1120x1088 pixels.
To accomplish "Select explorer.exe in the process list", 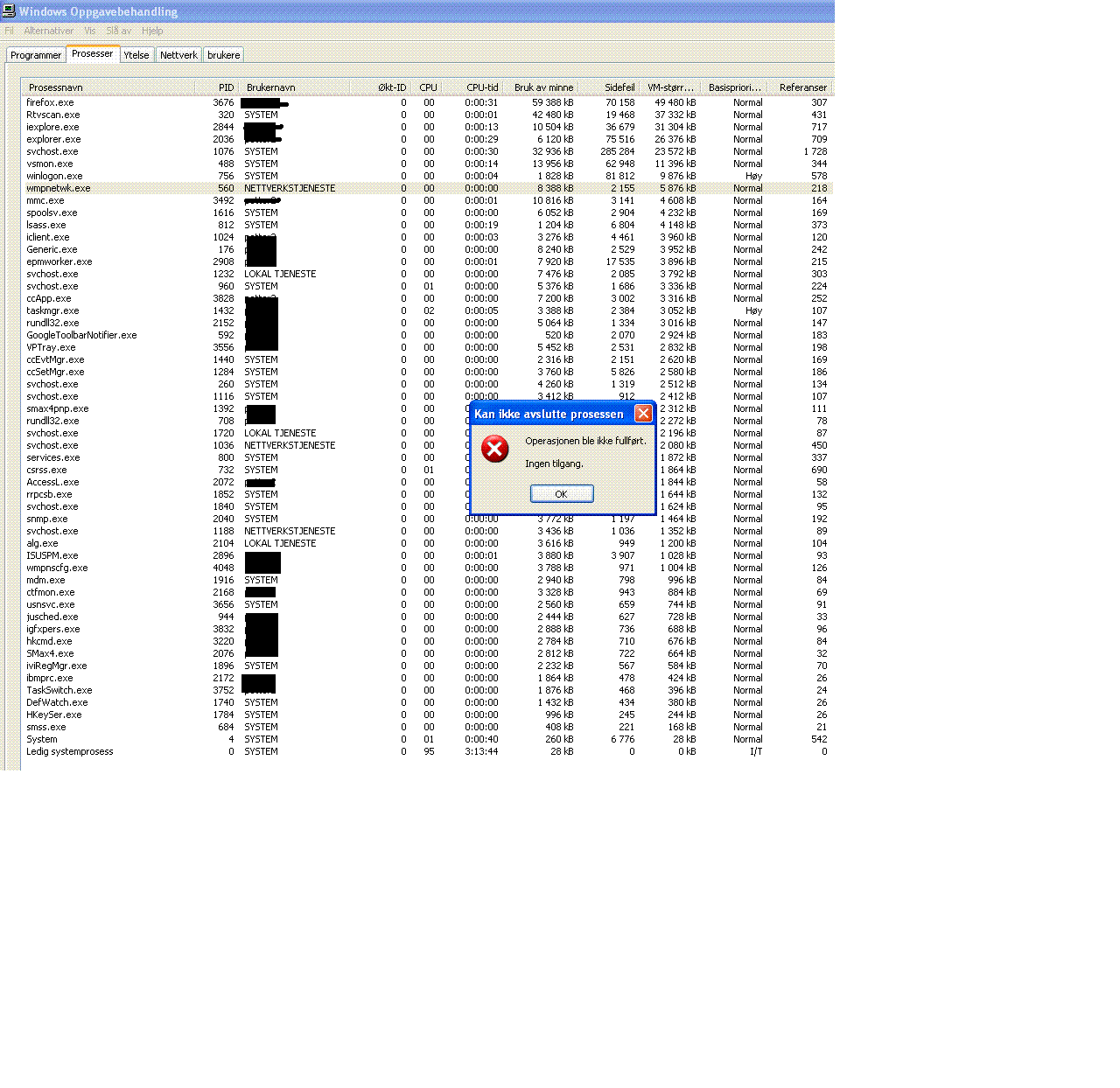I will click(427, 139).
